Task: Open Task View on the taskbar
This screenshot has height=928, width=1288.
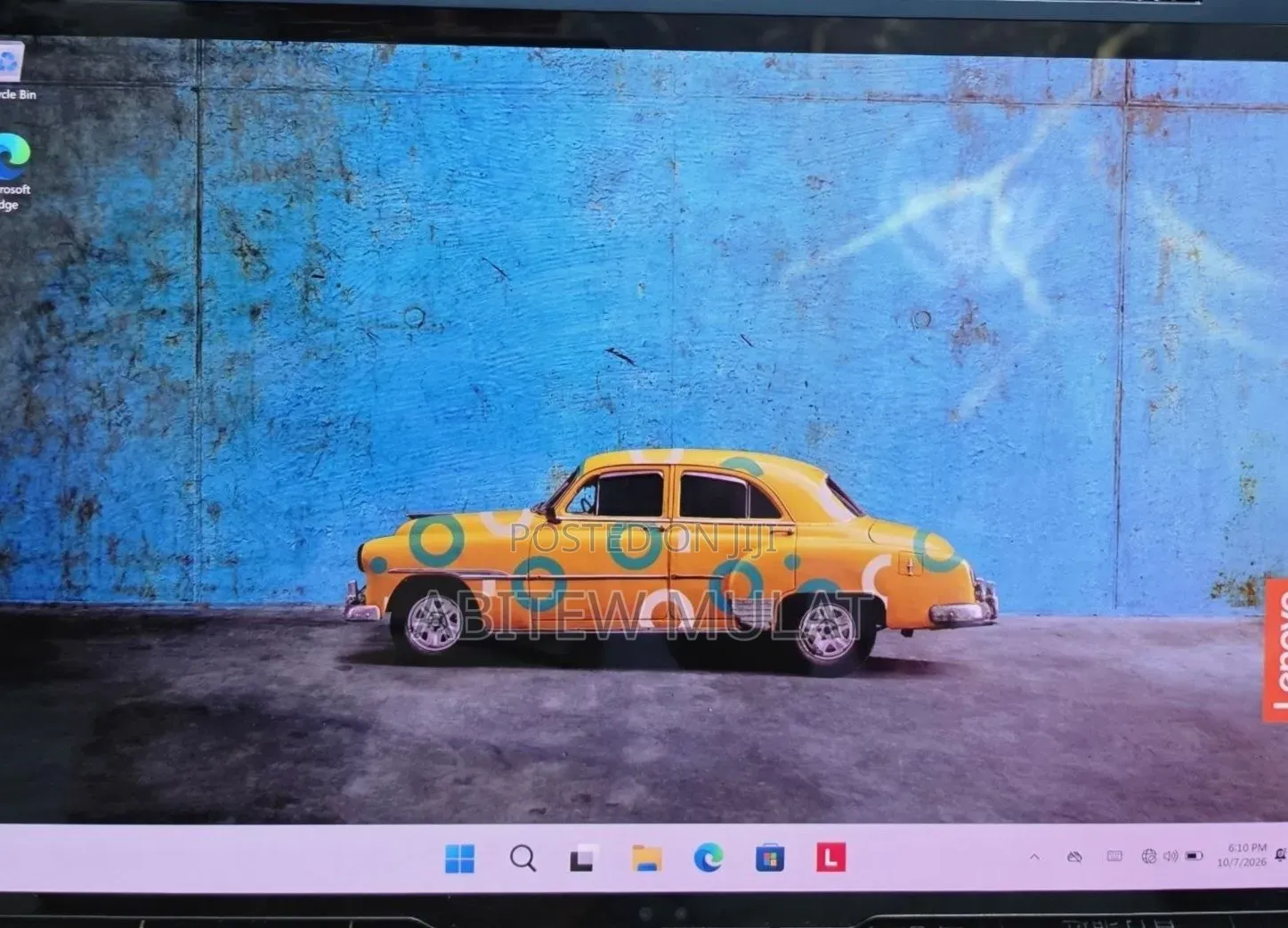Action: (583, 858)
